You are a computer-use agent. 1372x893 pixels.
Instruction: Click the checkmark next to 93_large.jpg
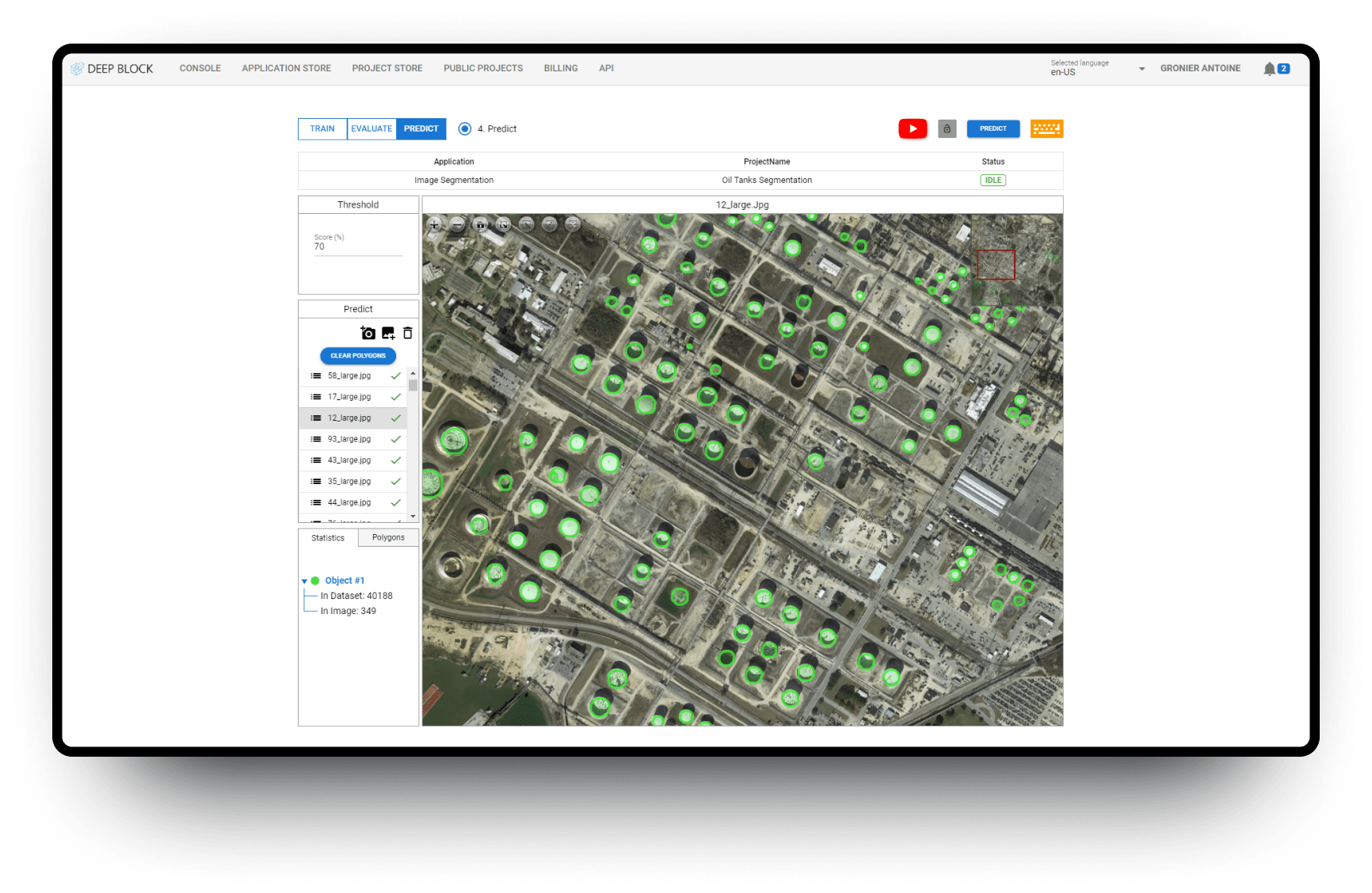(395, 439)
